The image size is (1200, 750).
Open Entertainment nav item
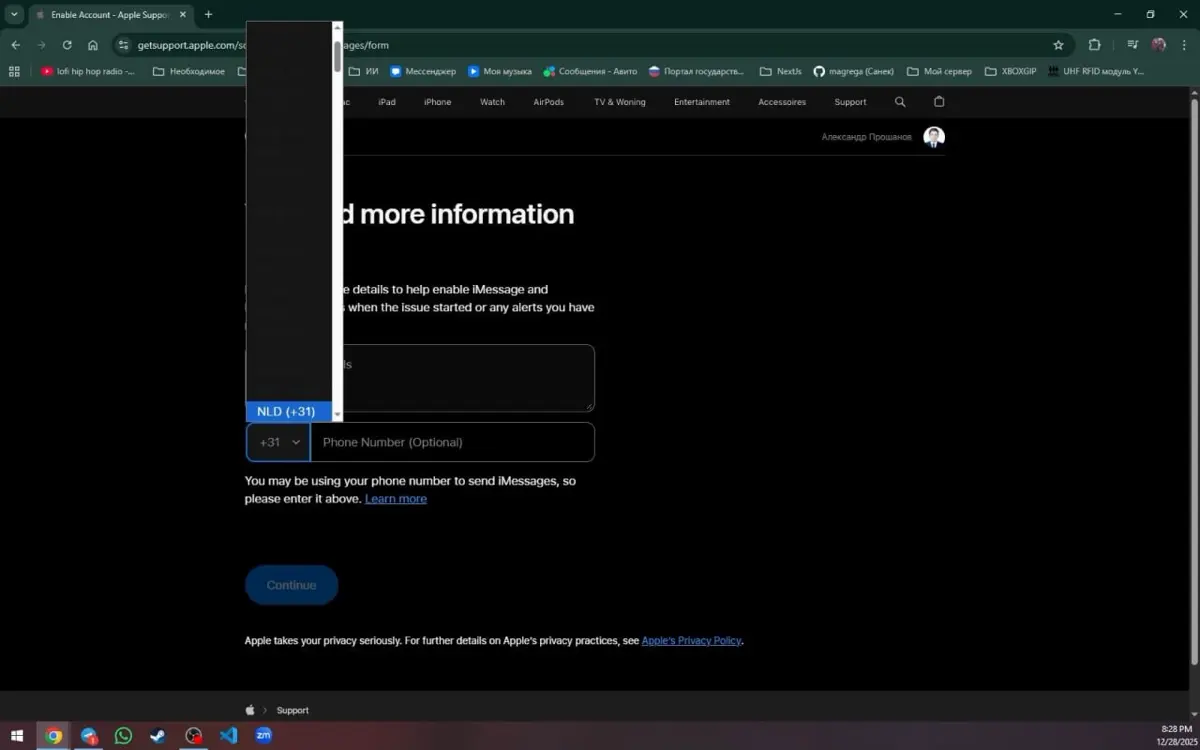tap(702, 102)
